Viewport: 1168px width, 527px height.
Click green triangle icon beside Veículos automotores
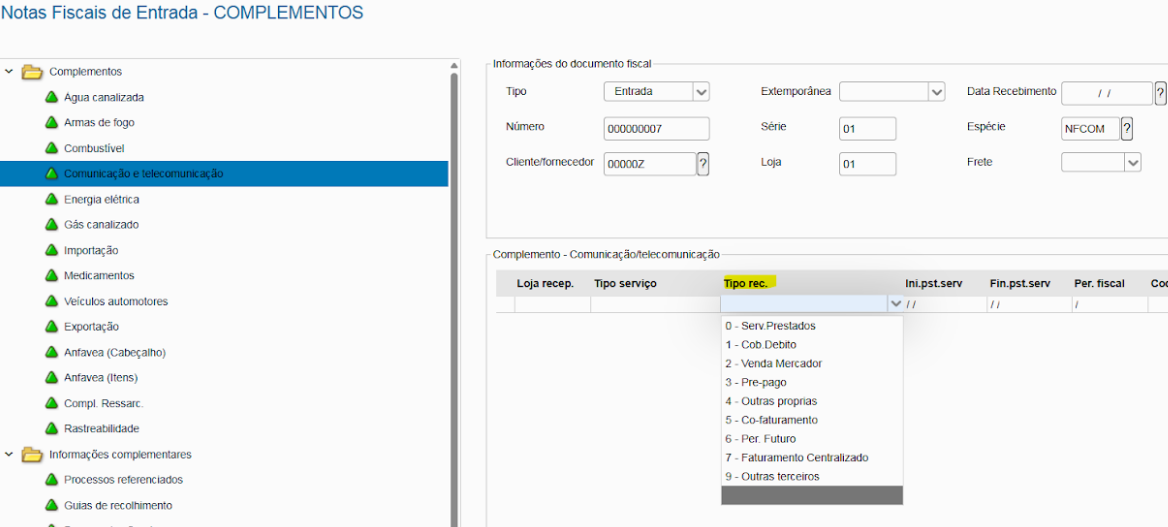51,301
